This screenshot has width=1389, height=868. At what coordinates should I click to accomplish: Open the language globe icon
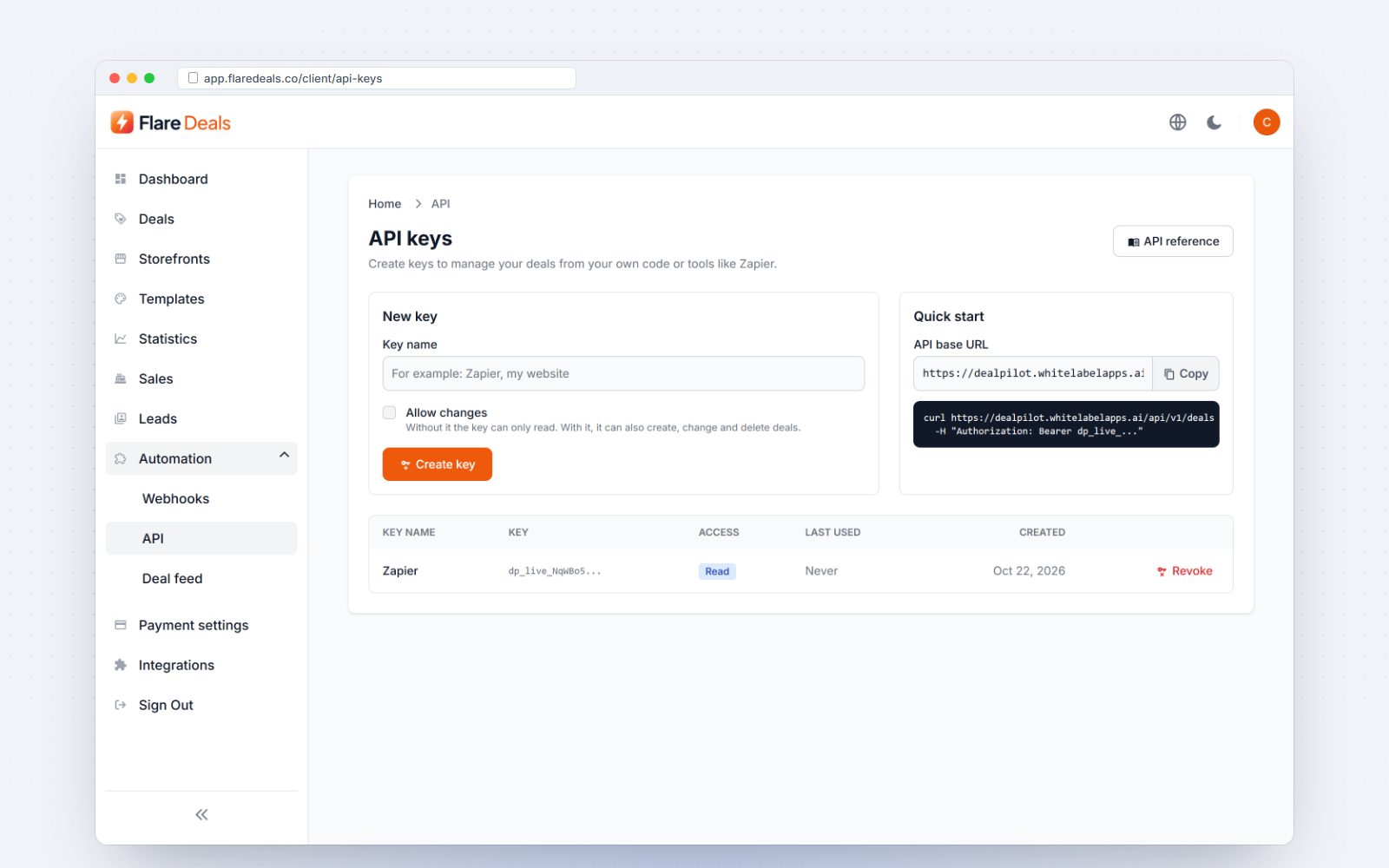(1177, 122)
